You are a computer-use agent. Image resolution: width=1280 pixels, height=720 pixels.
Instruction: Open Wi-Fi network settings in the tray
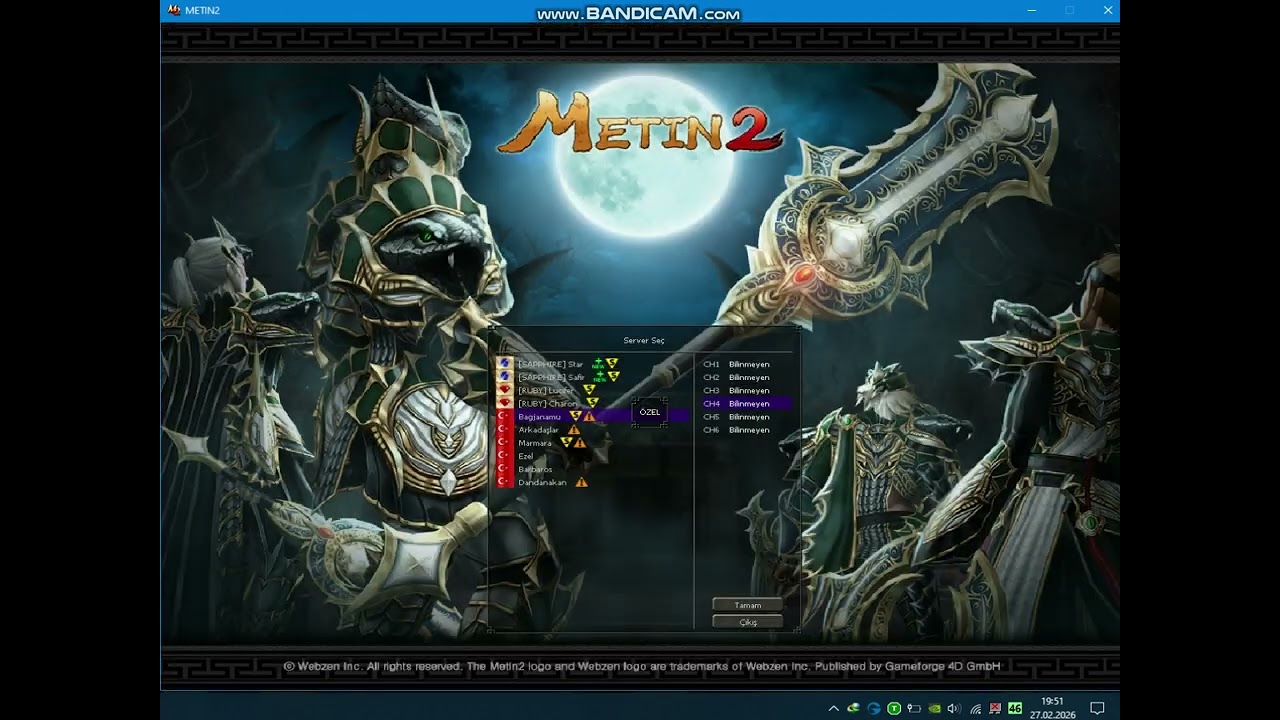pyautogui.click(x=975, y=708)
